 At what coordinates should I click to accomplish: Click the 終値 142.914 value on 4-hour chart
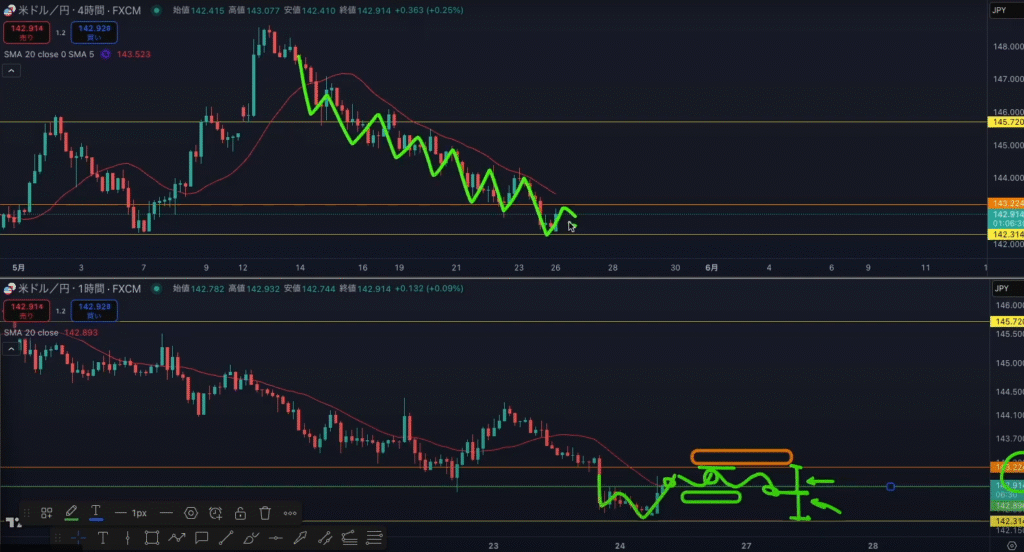[374, 10]
